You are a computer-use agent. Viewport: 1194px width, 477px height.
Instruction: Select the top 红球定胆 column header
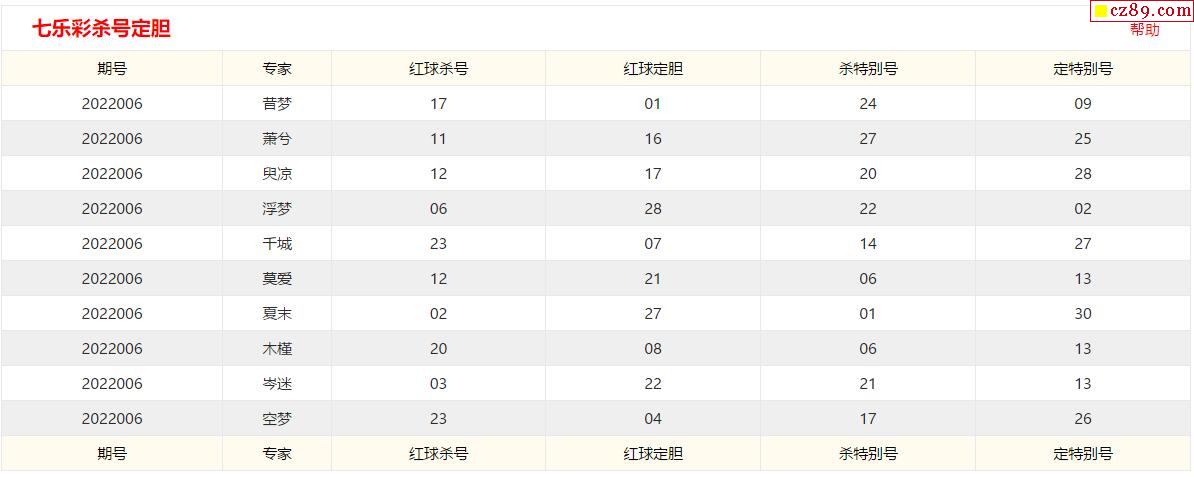pos(653,69)
